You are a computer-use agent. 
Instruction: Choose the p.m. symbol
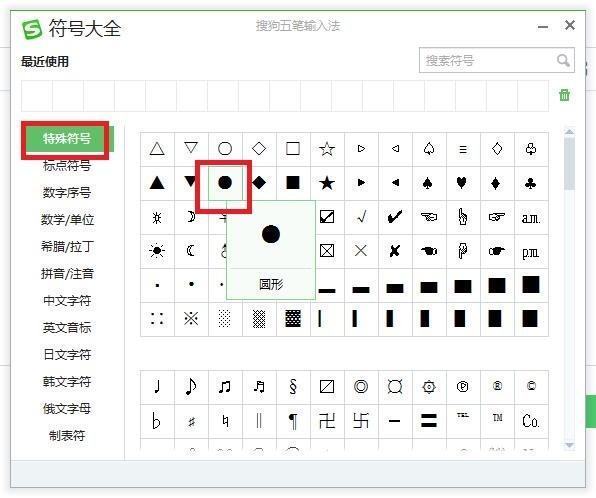pyautogui.click(x=531, y=252)
